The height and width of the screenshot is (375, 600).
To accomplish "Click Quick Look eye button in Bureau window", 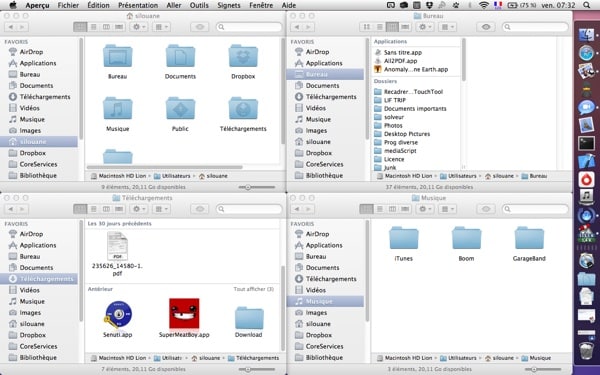I will (x=486, y=27).
